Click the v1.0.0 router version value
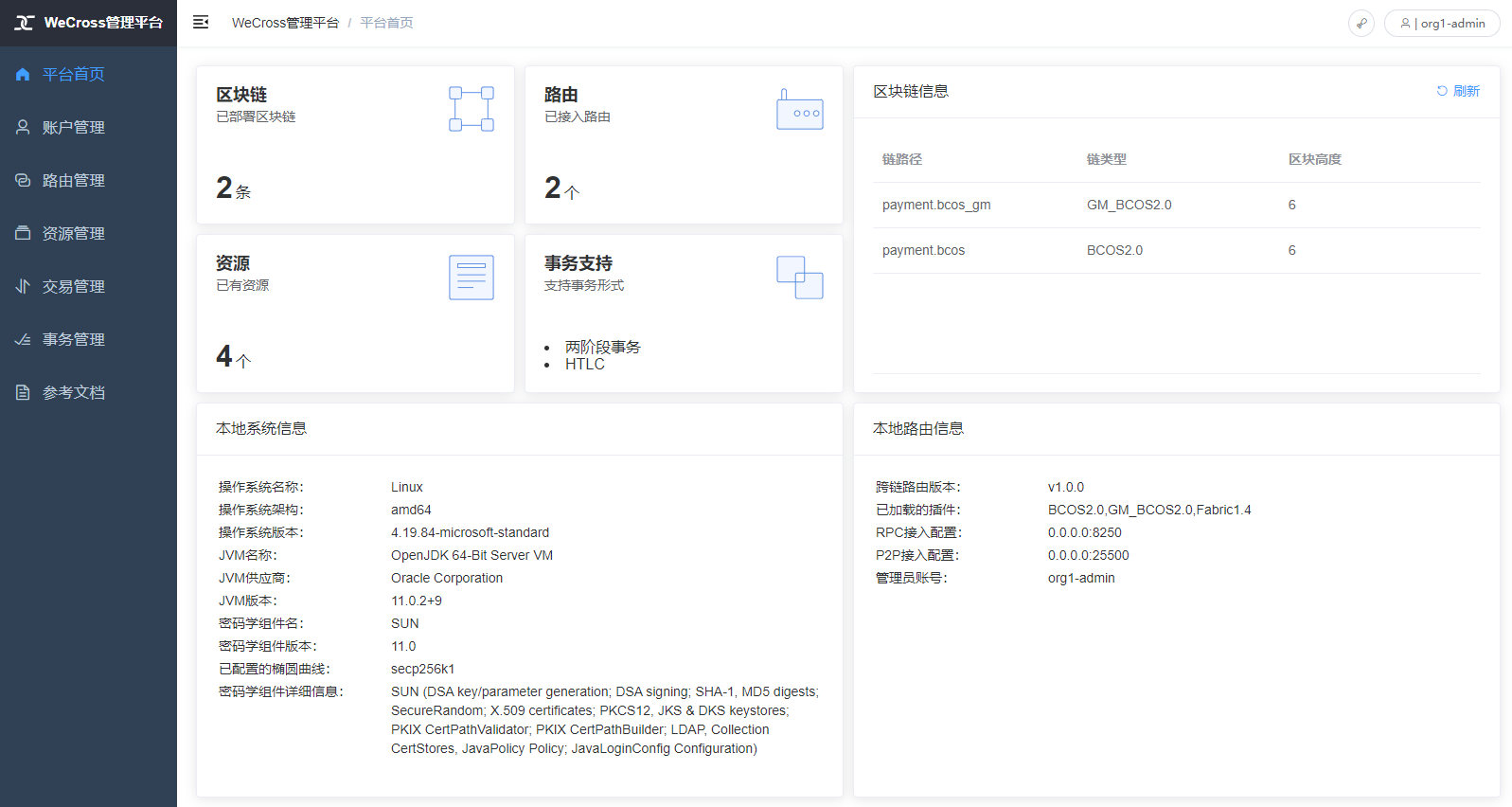Screen dimensions: 1512x807 pyautogui.click(x=1066, y=487)
